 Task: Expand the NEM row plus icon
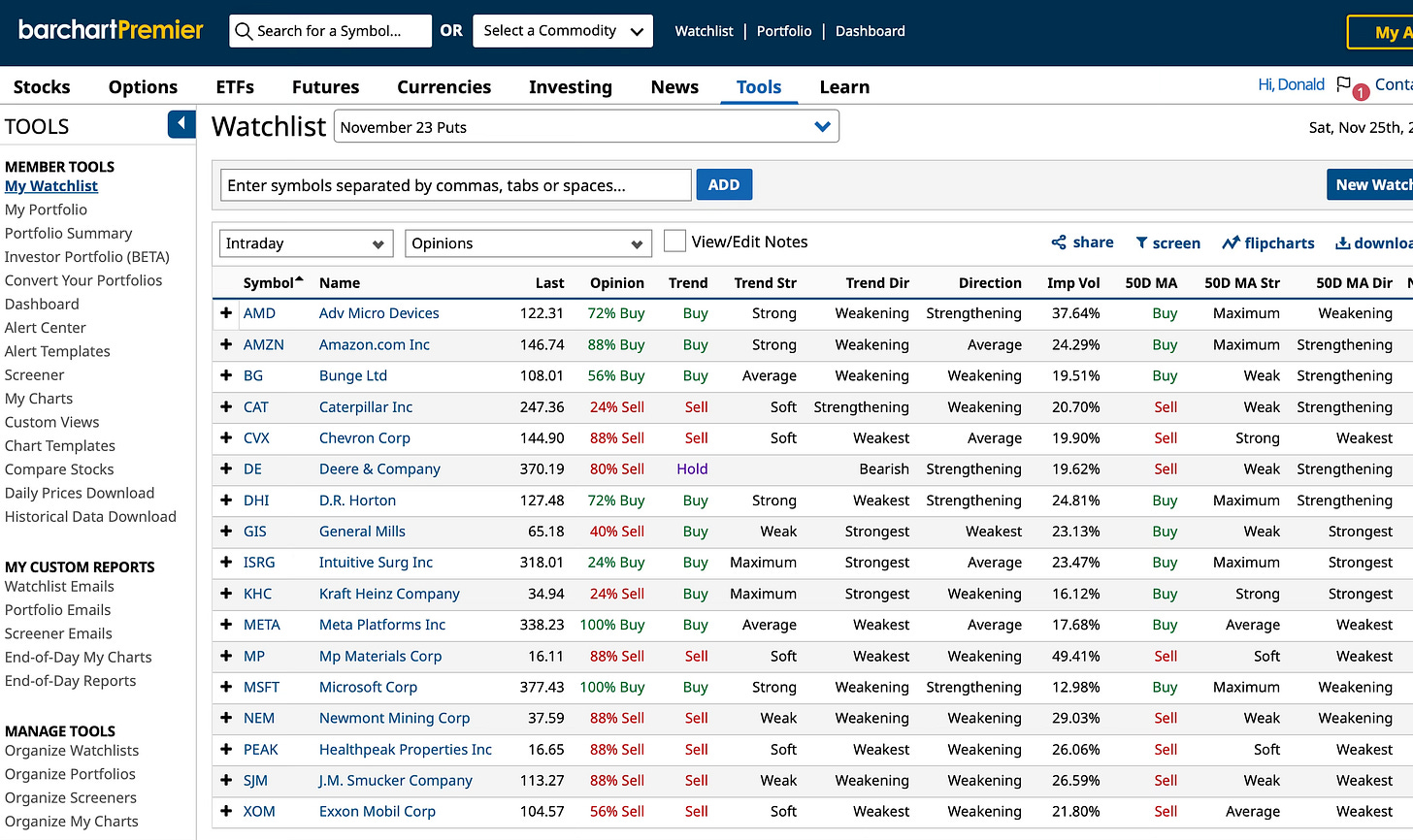click(226, 719)
